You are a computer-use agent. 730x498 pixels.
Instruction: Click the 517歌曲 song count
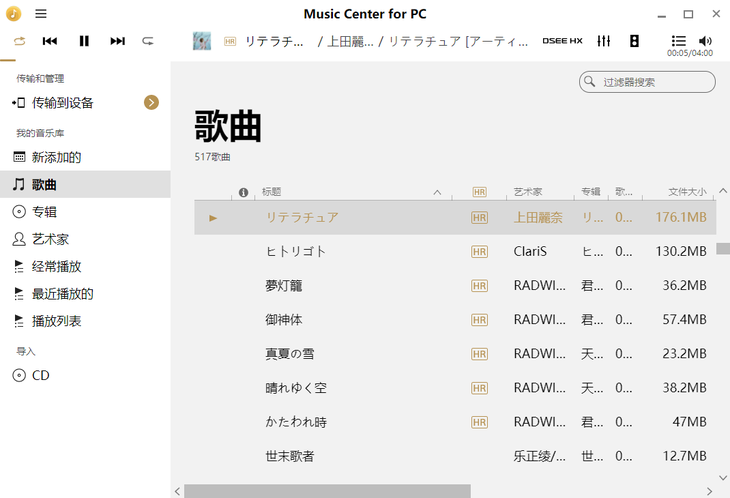pyautogui.click(x=212, y=157)
